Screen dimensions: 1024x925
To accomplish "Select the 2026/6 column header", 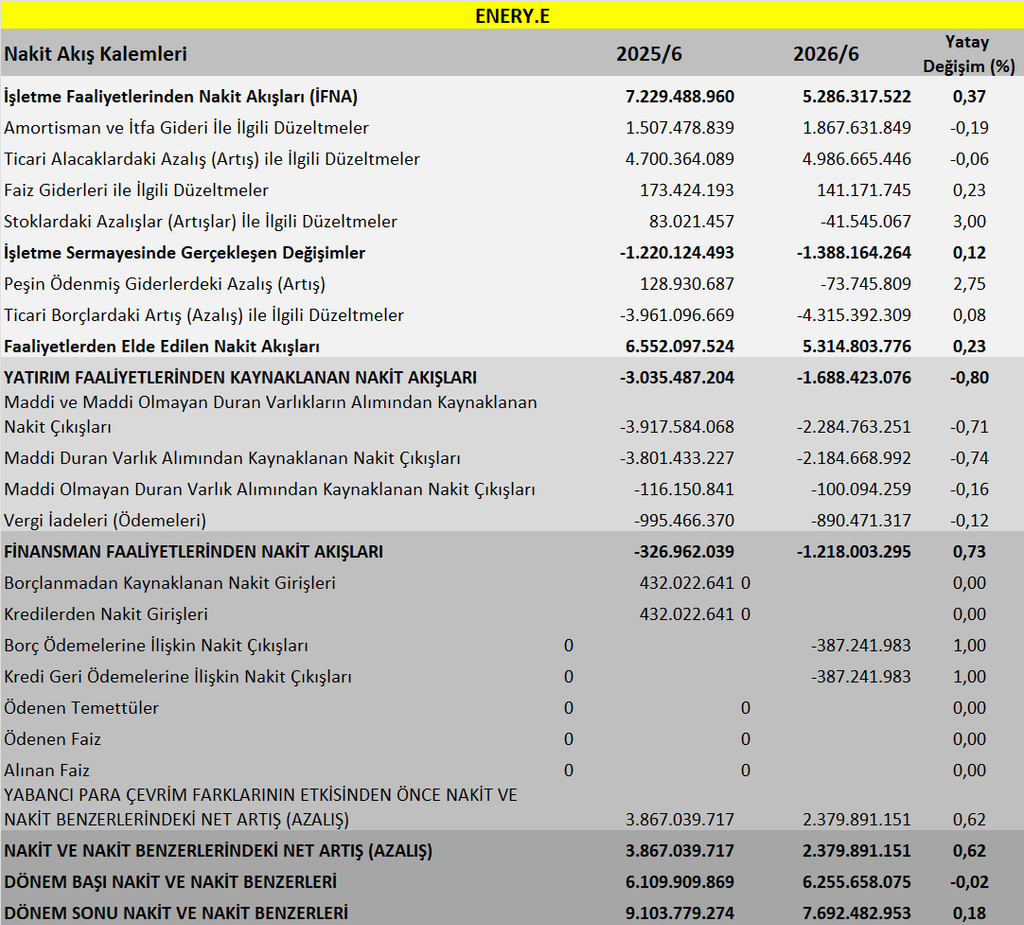I will point(825,54).
